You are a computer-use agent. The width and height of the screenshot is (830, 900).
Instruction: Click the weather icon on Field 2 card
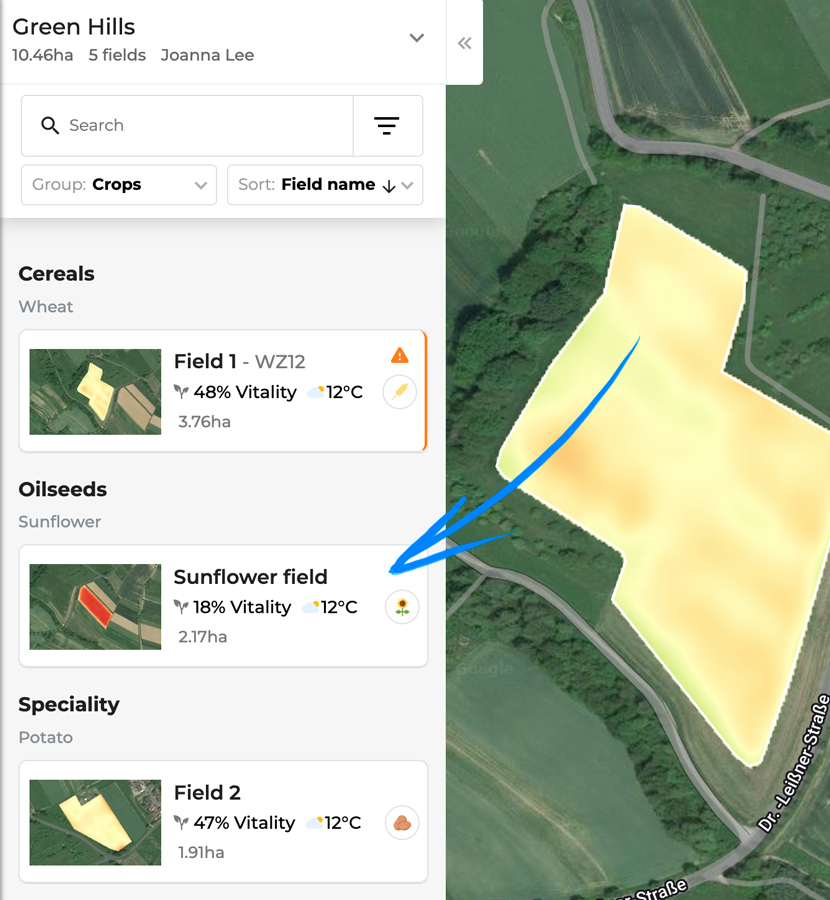(x=312, y=822)
